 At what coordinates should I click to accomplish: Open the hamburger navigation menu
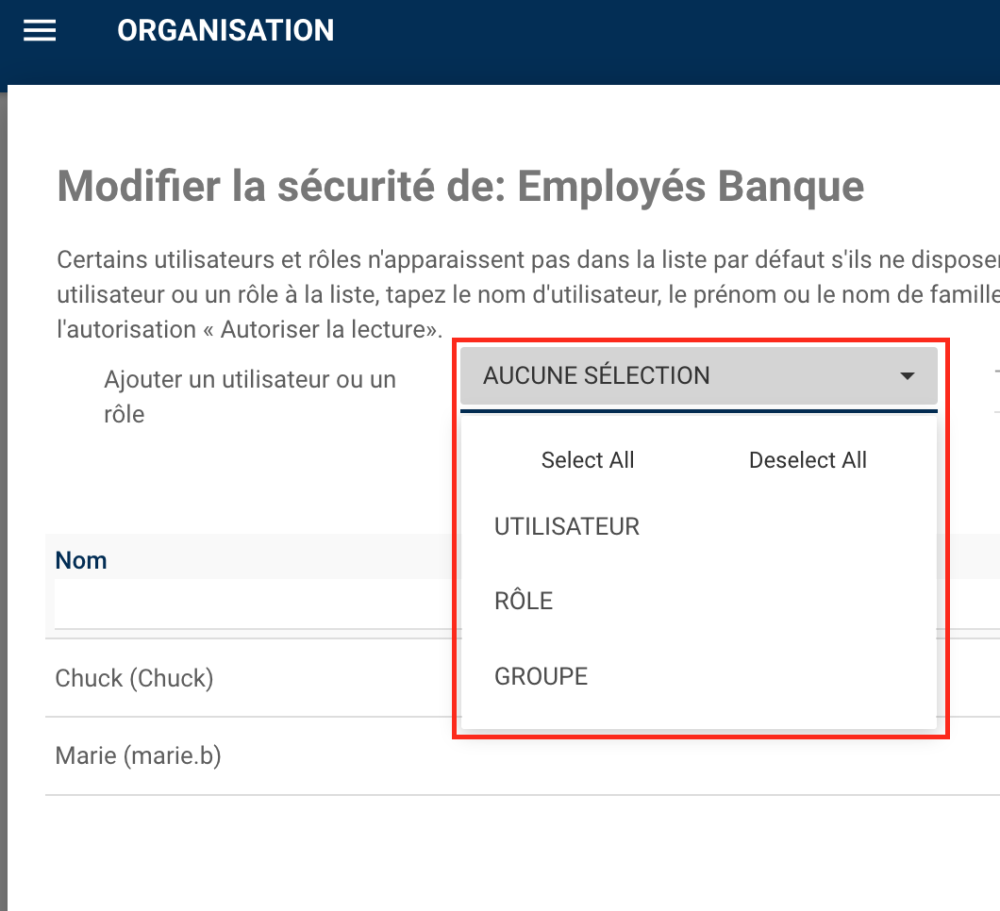pos(40,31)
